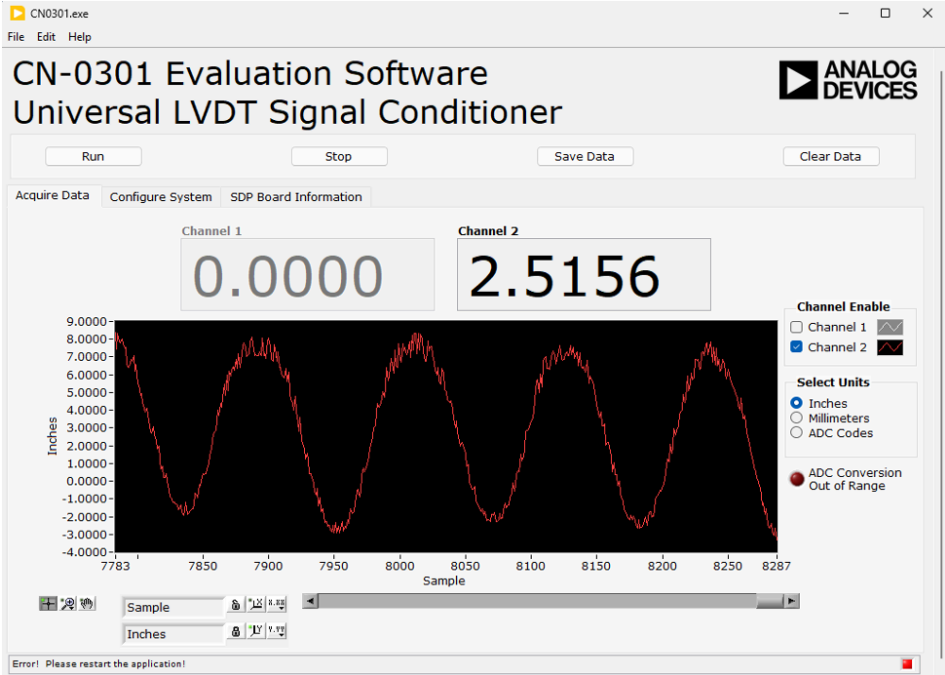Screen dimensions: 945x675
Task: Click the Stop button
Action: coord(339,156)
